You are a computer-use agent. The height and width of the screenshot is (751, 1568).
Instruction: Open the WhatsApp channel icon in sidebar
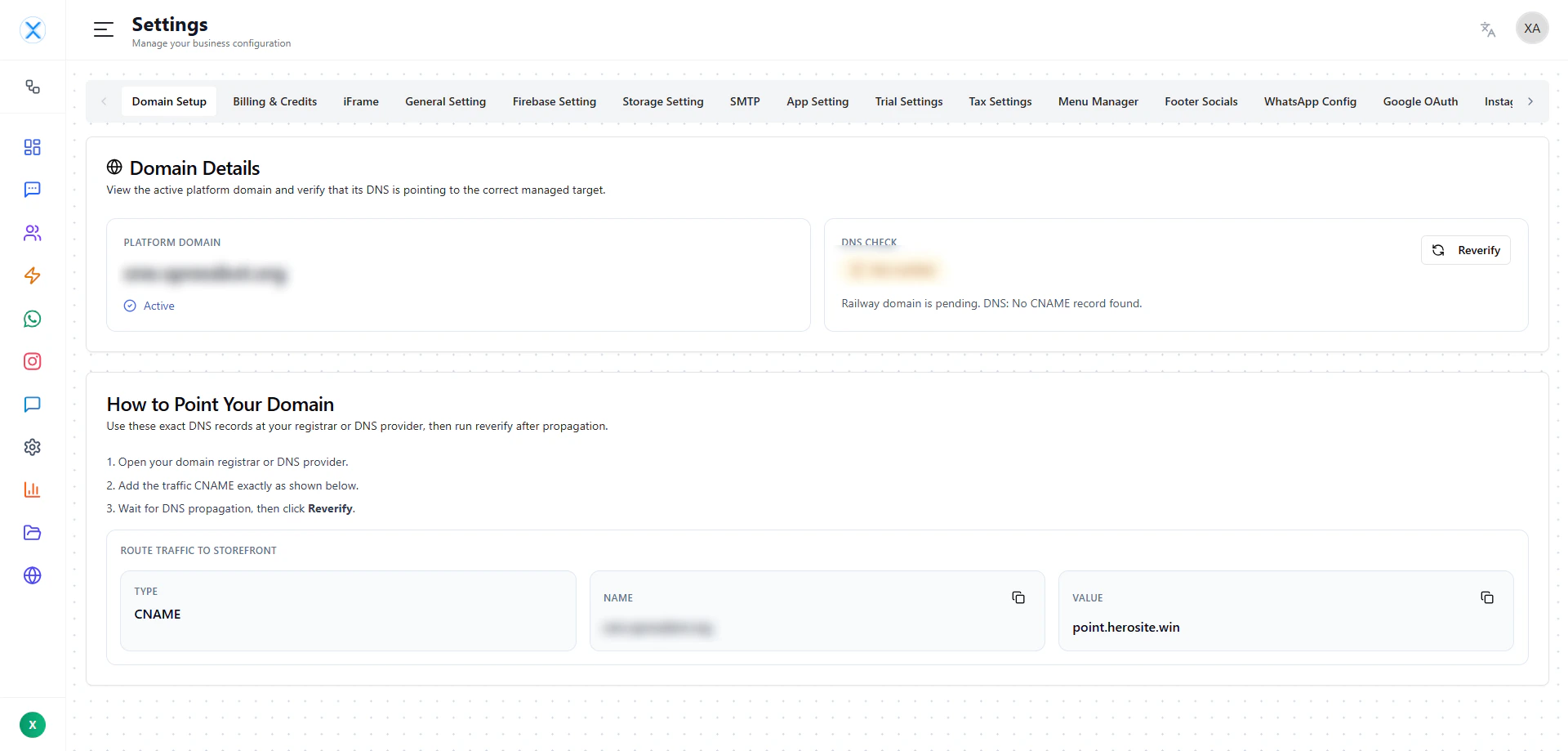(33, 319)
